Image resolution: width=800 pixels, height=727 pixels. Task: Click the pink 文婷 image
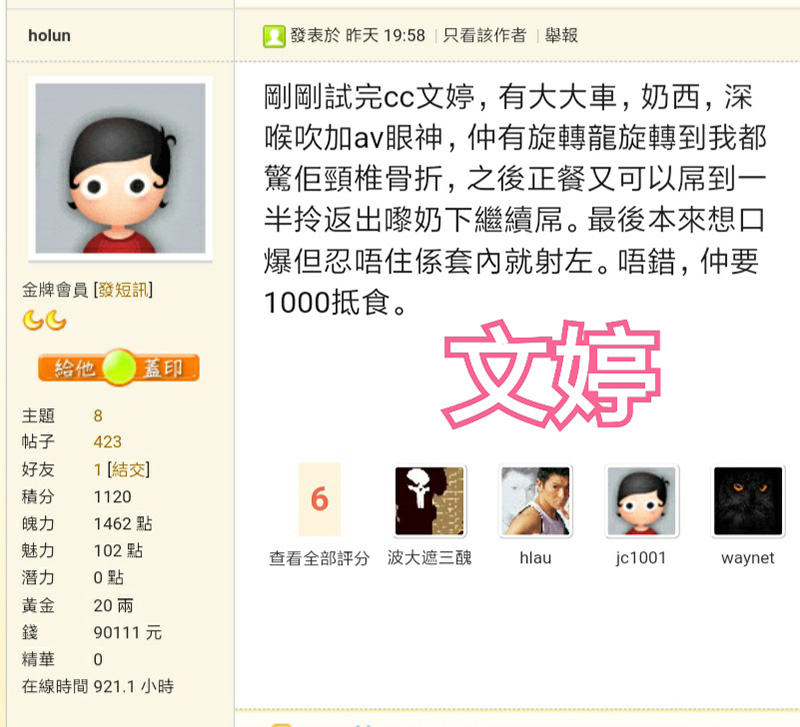click(551, 374)
